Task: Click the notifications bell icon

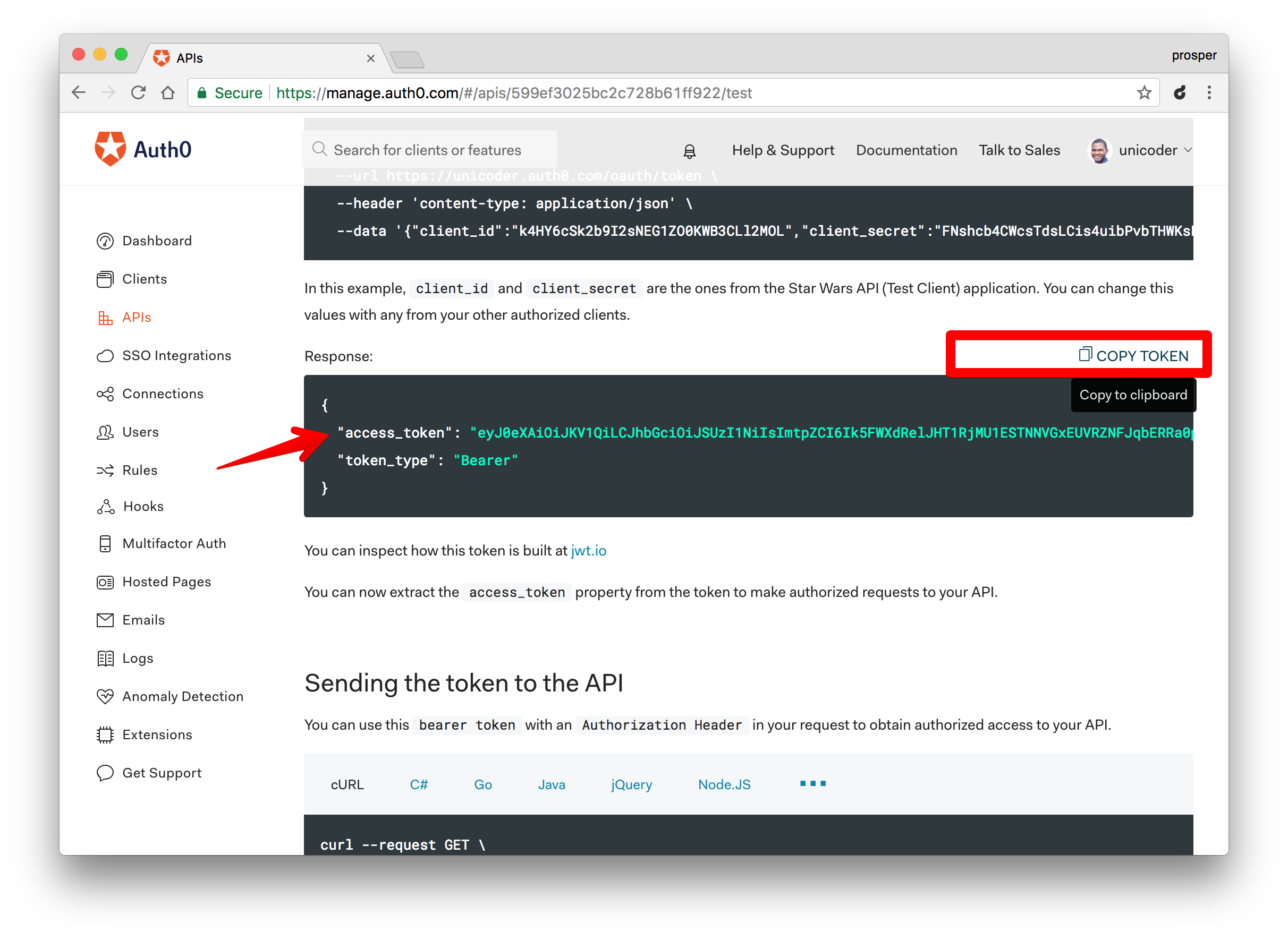Action: click(689, 151)
